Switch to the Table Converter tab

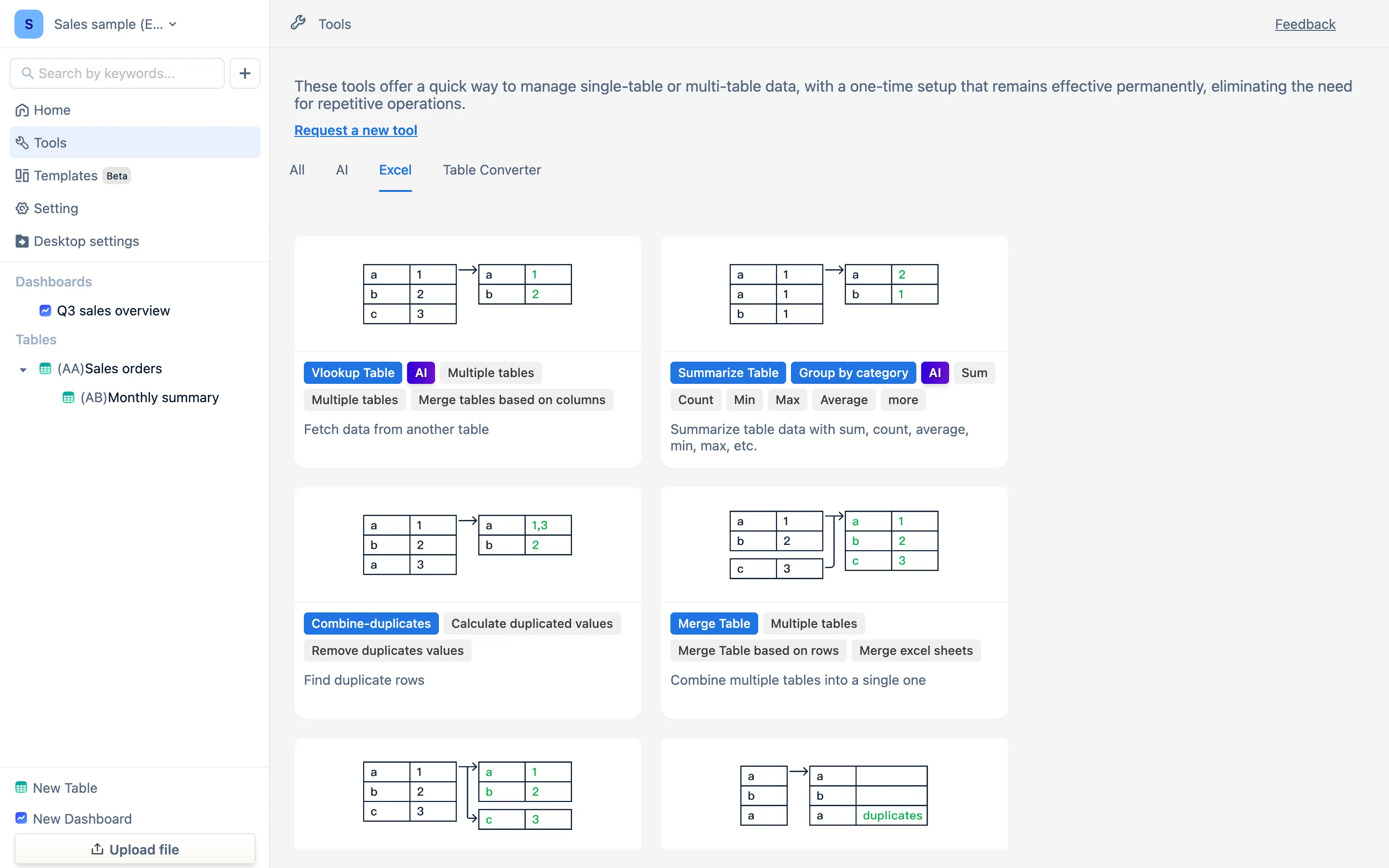(491, 170)
